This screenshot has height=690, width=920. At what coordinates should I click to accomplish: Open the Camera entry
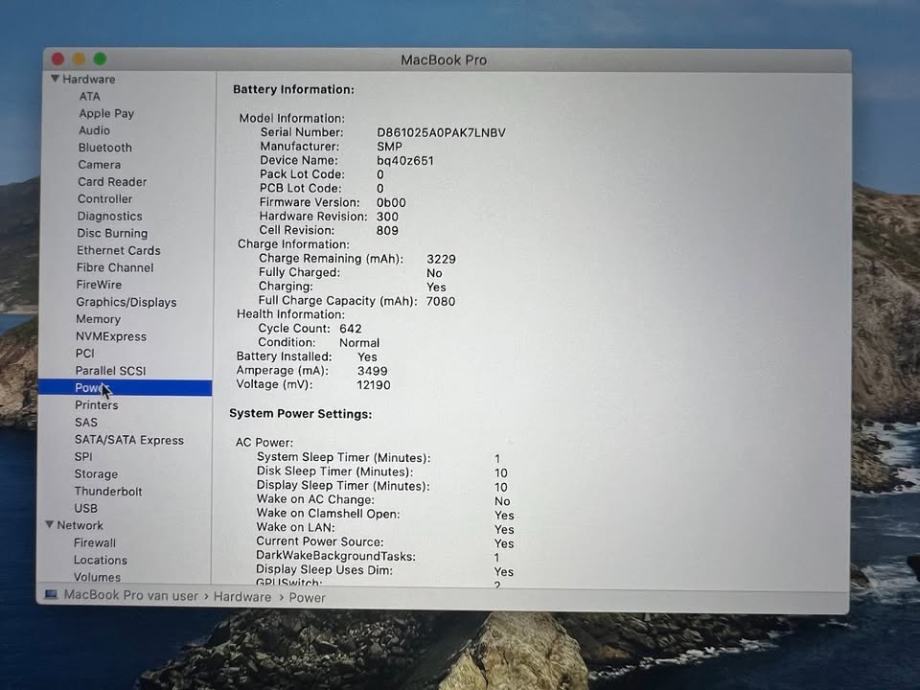click(x=99, y=164)
